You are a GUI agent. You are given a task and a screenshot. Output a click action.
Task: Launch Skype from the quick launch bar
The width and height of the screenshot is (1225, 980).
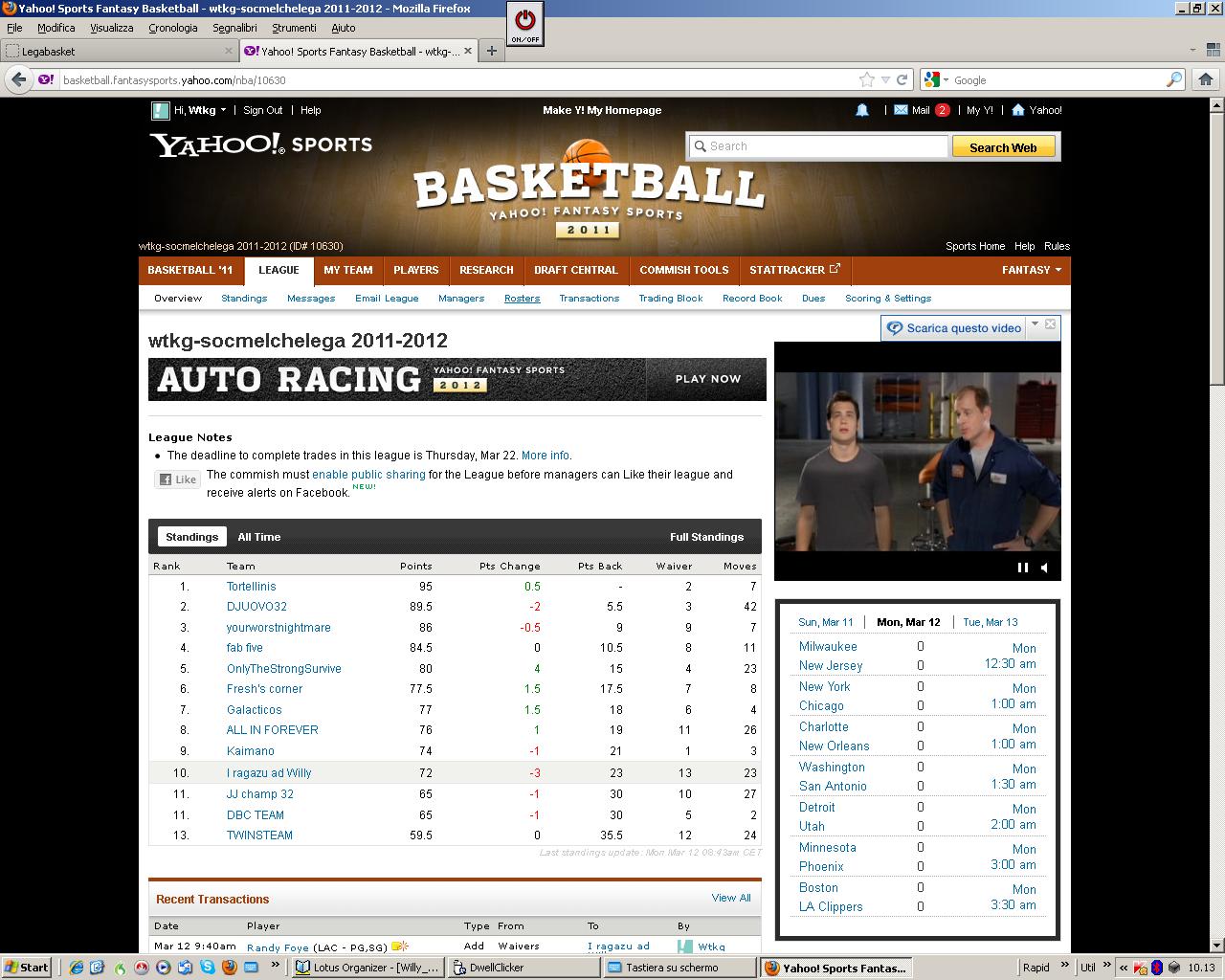[x=208, y=968]
